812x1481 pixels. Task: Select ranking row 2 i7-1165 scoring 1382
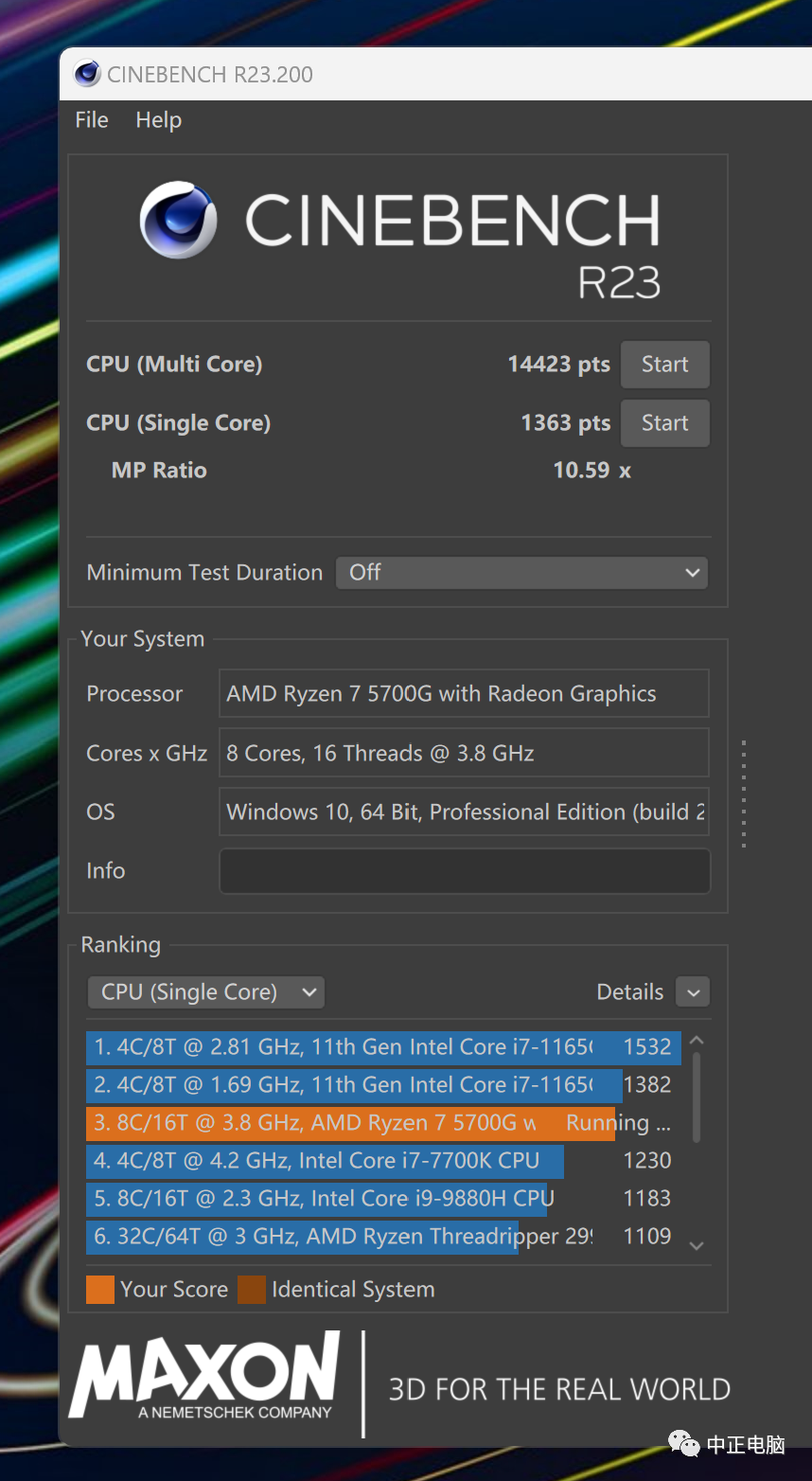[x=383, y=1085]
